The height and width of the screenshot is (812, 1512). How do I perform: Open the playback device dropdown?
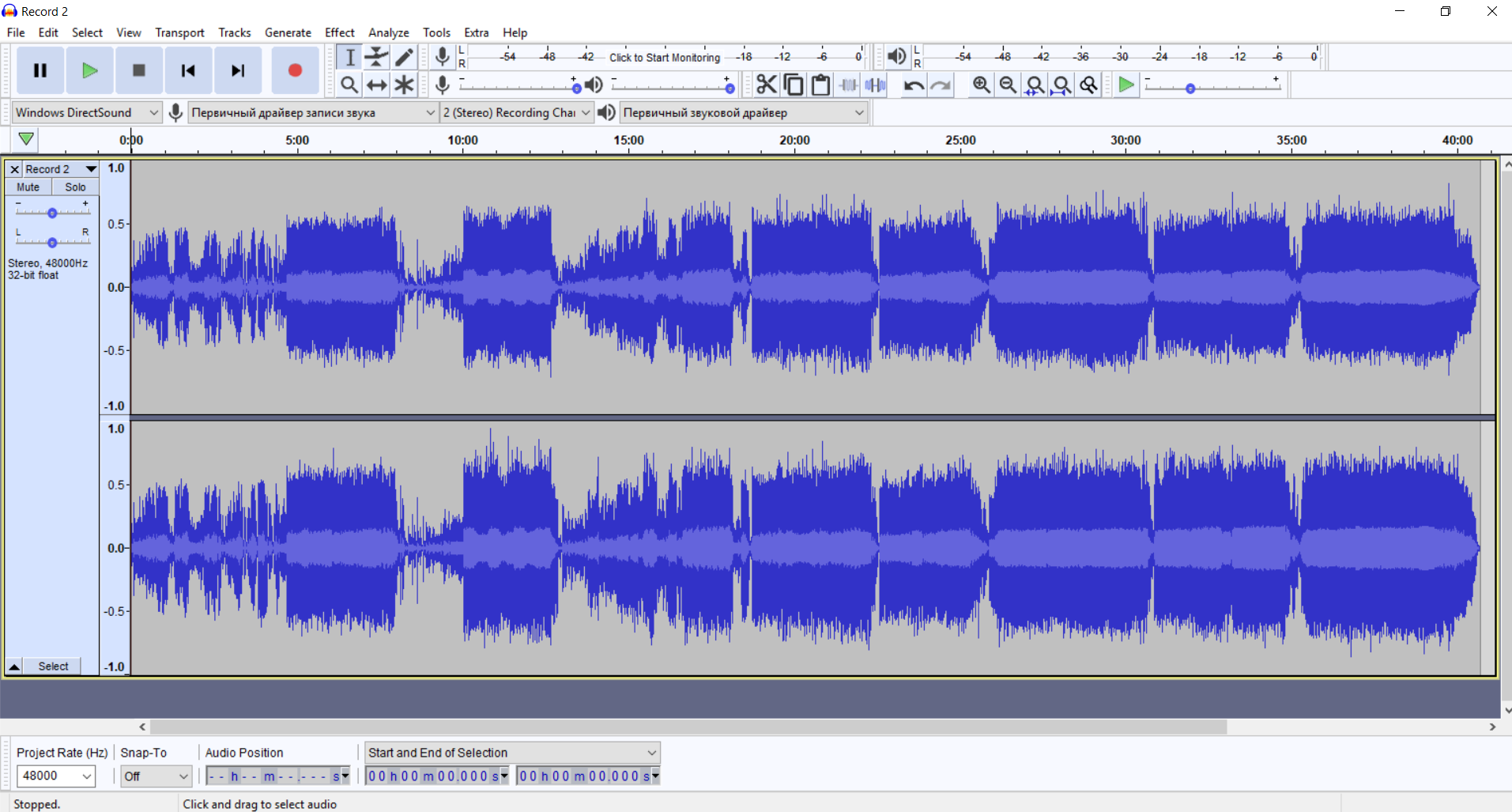[x=743, y=112]
